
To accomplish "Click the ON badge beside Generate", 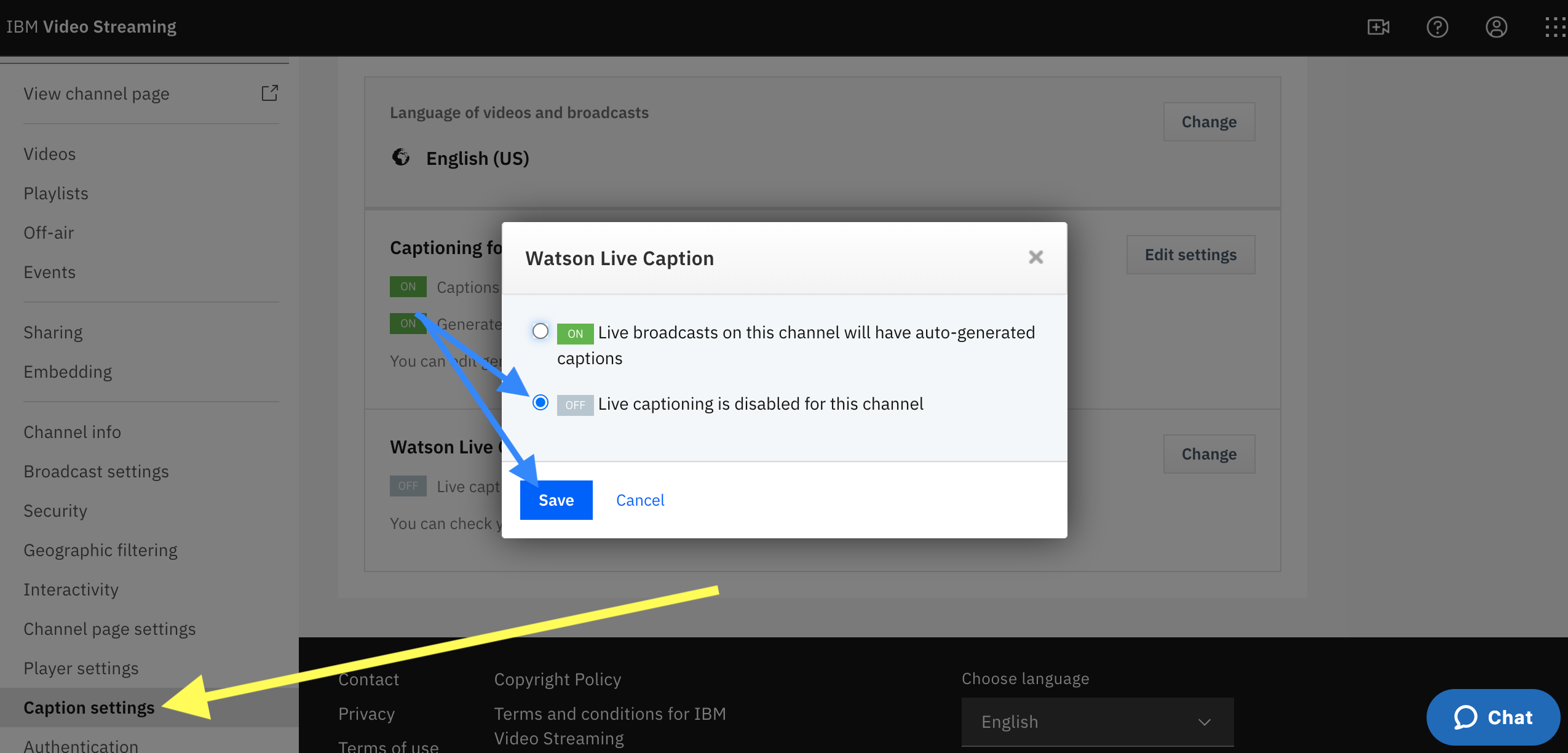I will 408,324.
